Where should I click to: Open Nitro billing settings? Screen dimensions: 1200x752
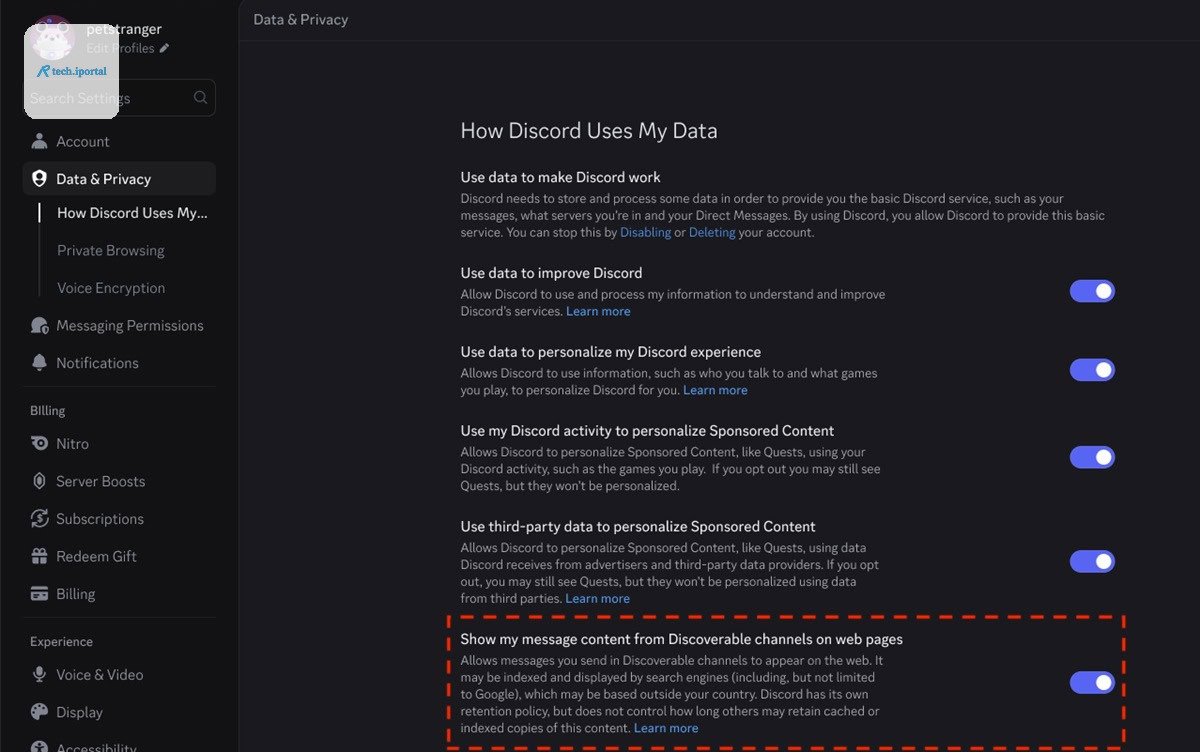click(119, 444)
